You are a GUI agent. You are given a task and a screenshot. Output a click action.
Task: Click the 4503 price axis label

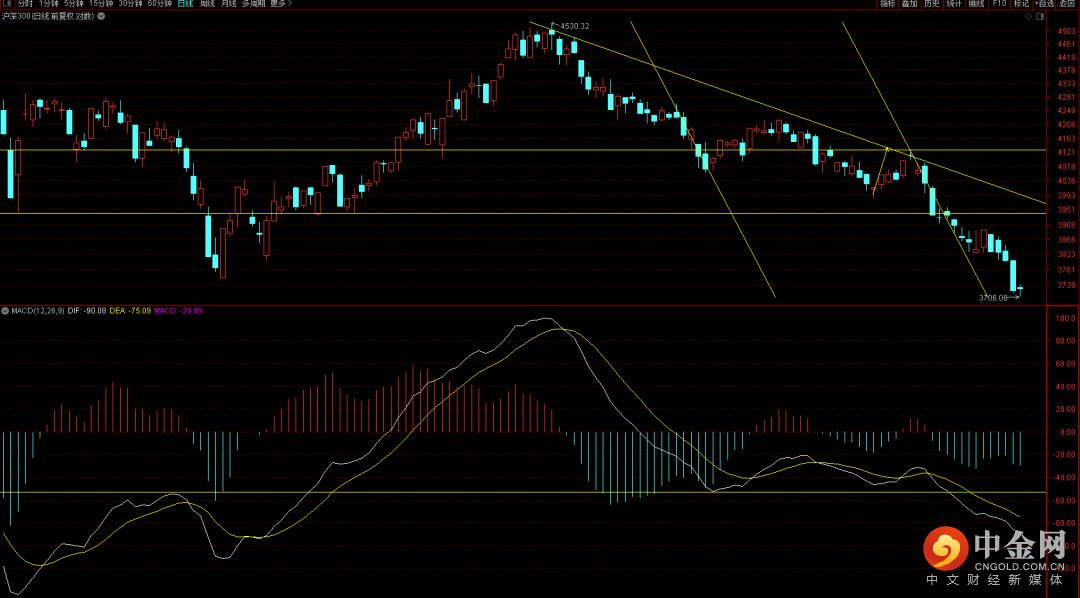1066,31
